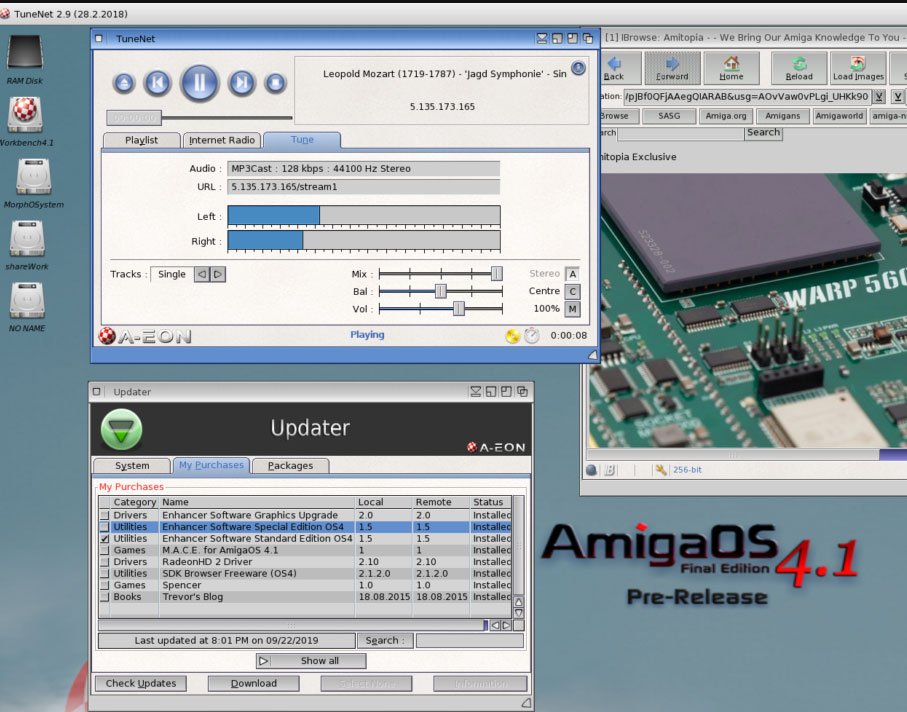Screen dimensions: 907x712
Task: Open the Amigaworld bookmark
Action: point(839,116)
